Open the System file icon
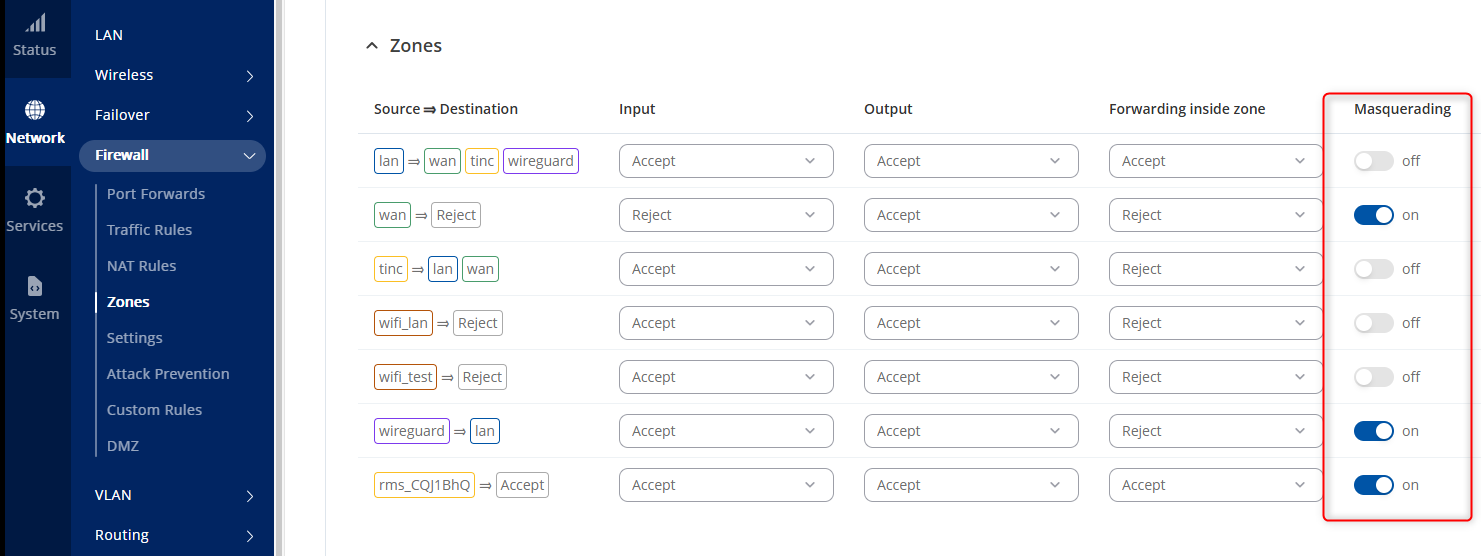The height and width of the screenshot is (556, 1481). pyautogui.click(x=35, y=286)
